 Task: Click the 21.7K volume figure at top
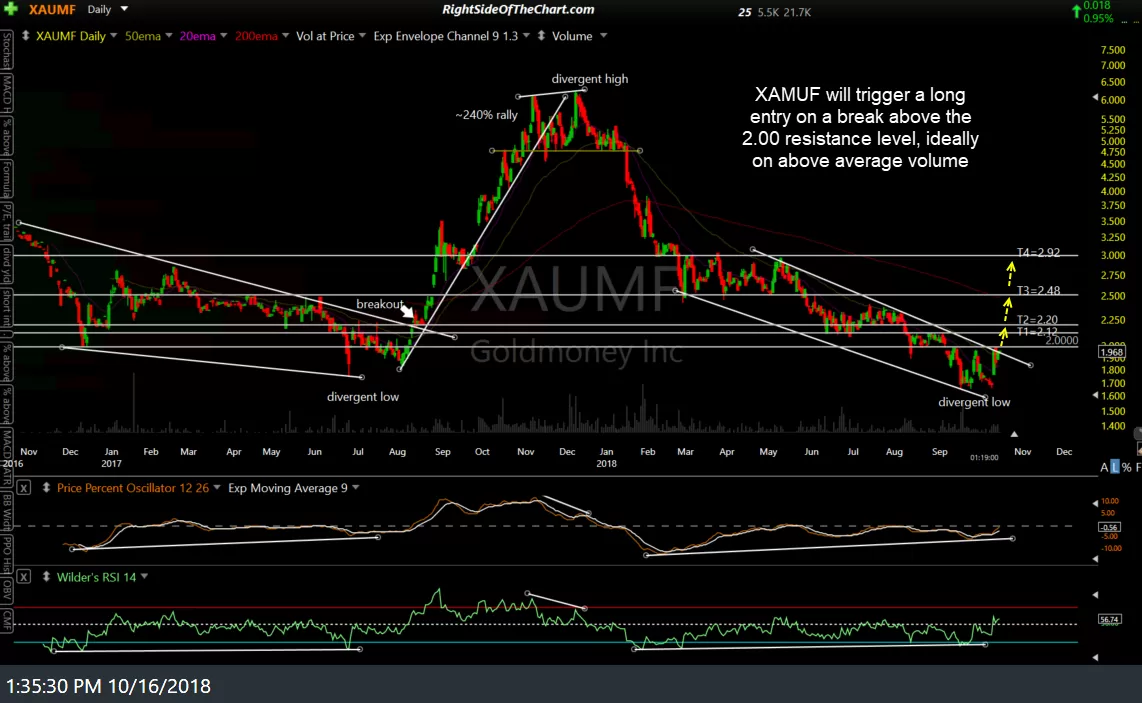pyautogui.click(x=798, y=12)
